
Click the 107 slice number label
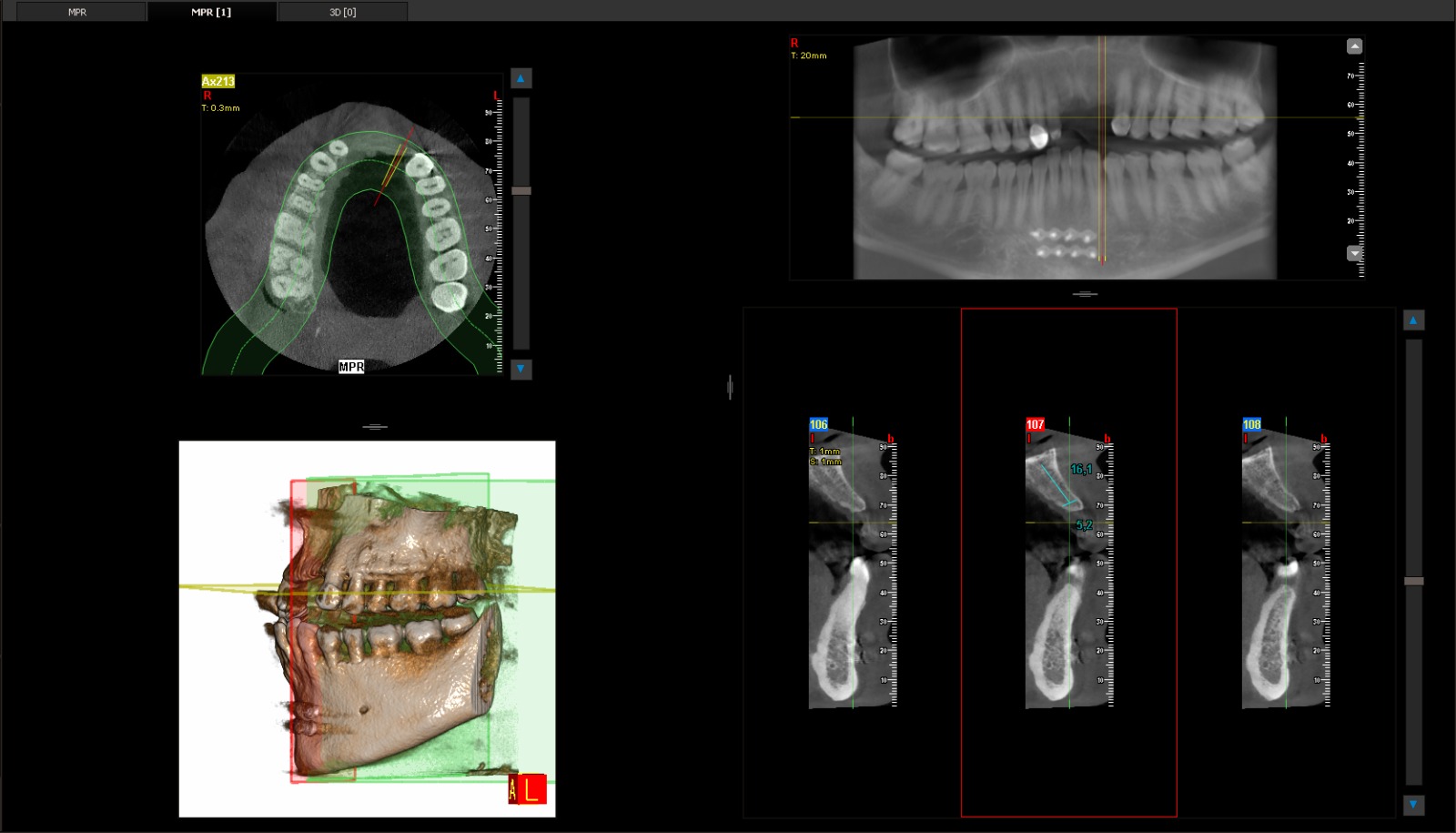(x=1035, y=424)
